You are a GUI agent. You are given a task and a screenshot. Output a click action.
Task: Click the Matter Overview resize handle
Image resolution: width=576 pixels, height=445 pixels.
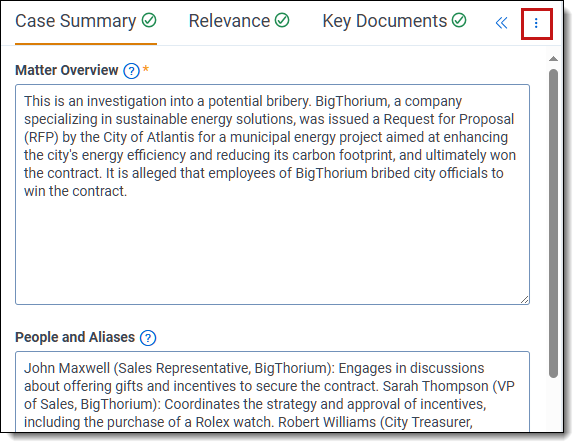pyautogui.click(x=525, y=300)
